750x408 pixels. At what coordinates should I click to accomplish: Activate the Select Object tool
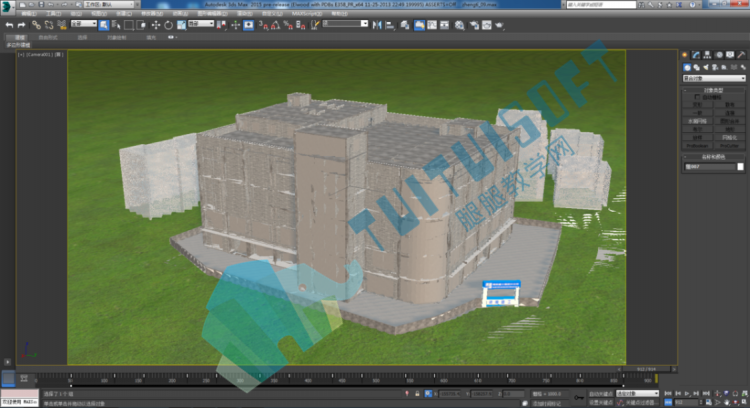pos(104,25)
